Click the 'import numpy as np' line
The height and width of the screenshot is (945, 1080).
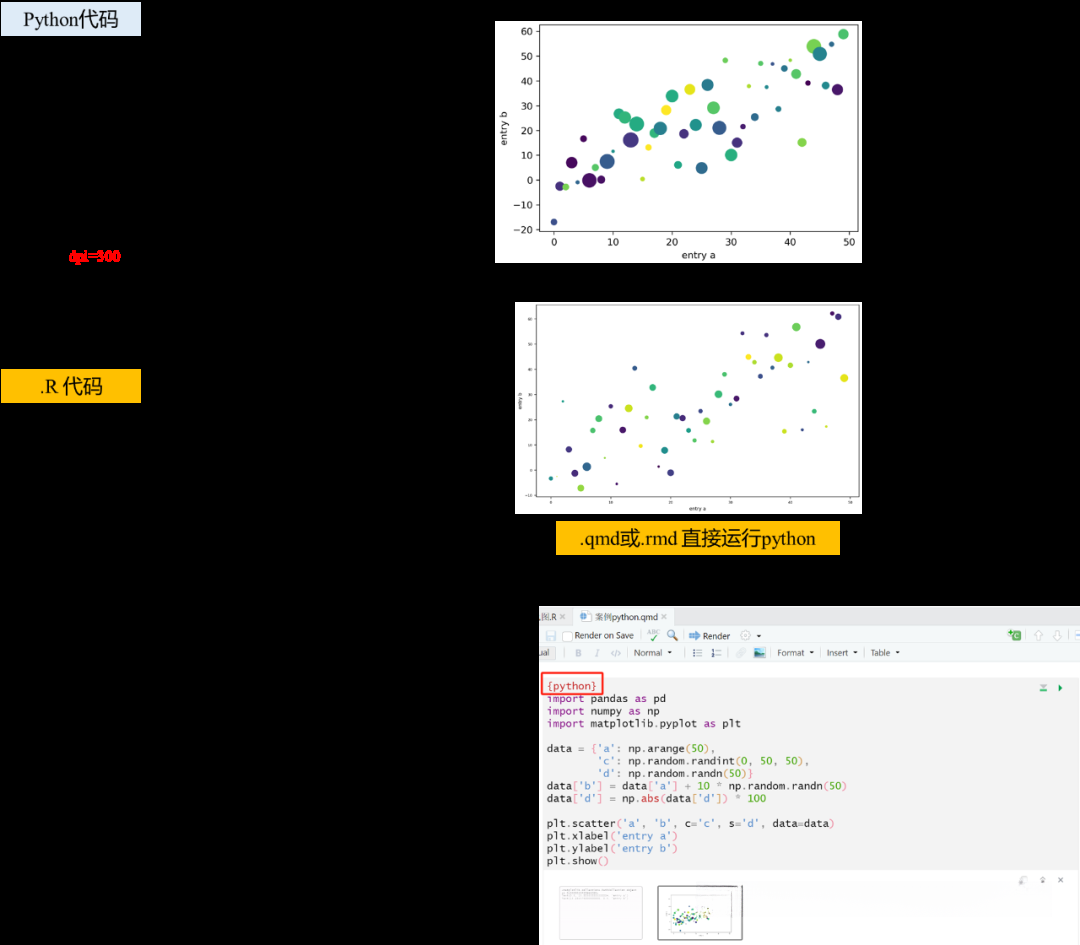click(603, 711)
